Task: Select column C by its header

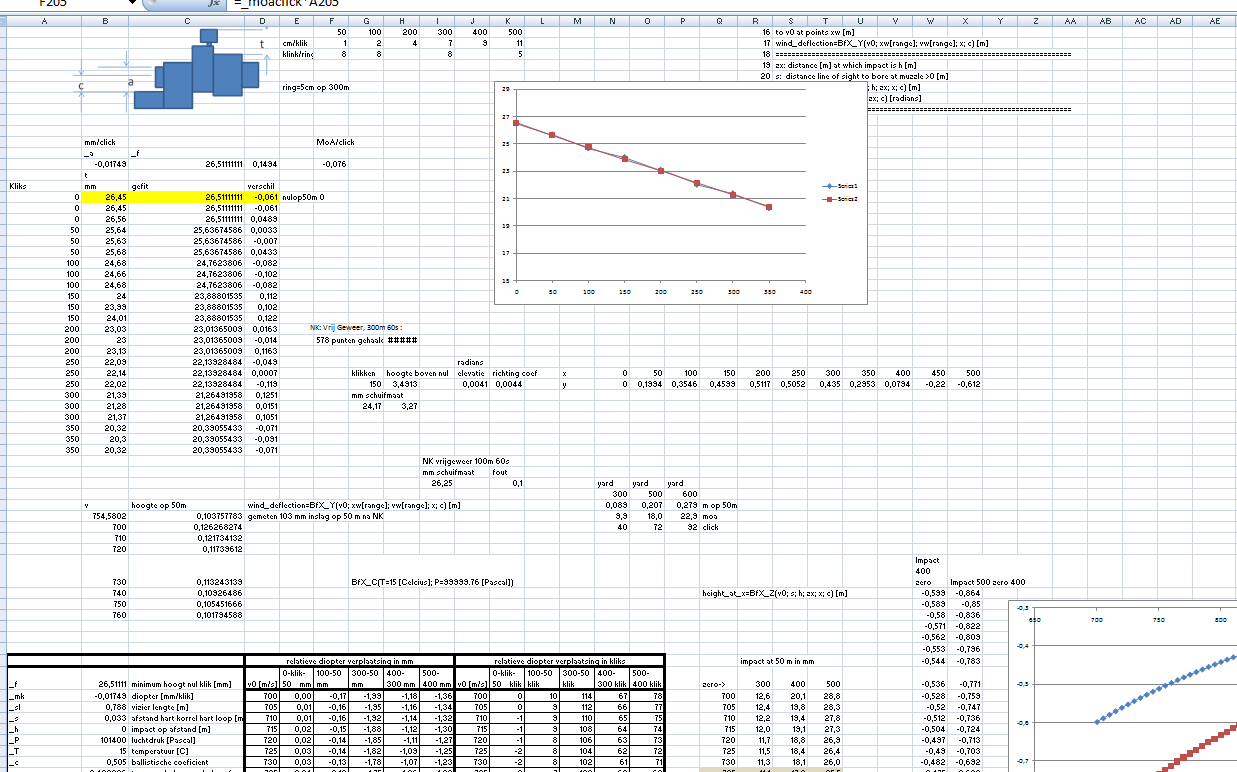Action: click(x=187, y=20)
